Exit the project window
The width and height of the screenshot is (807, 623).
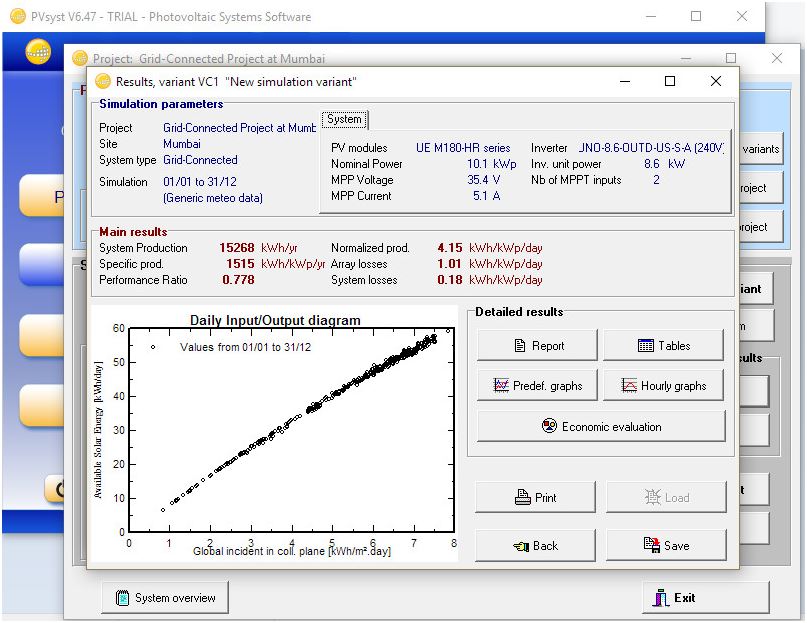pos(705,598)
